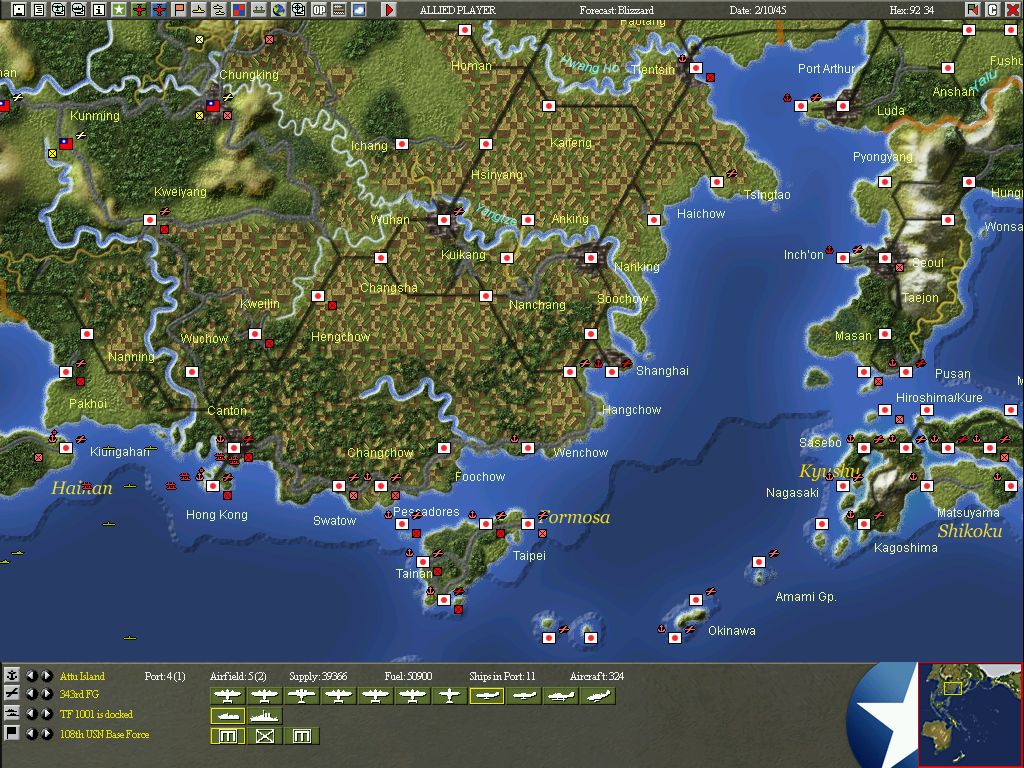The width and height of the screenshot is (1024, 768).
Task: Toggle the weather cloud overlay icon
Action: (359, 9)
